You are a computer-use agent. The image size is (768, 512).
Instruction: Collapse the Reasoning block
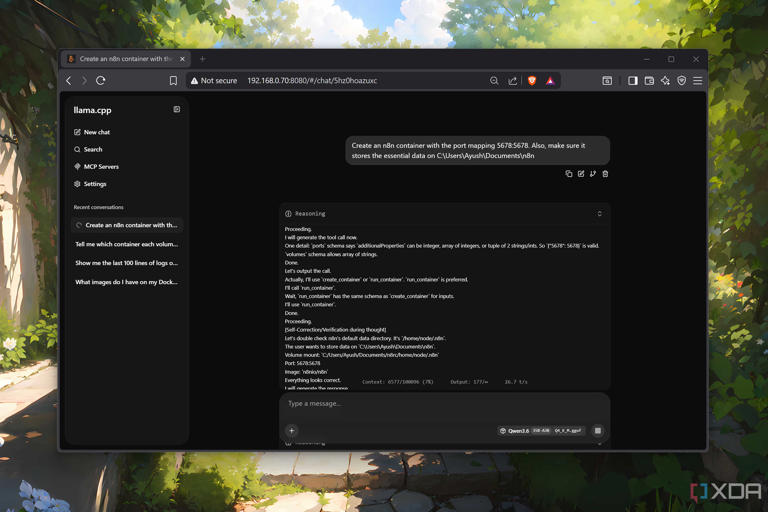pyautogui.click(x=600, y=214)
